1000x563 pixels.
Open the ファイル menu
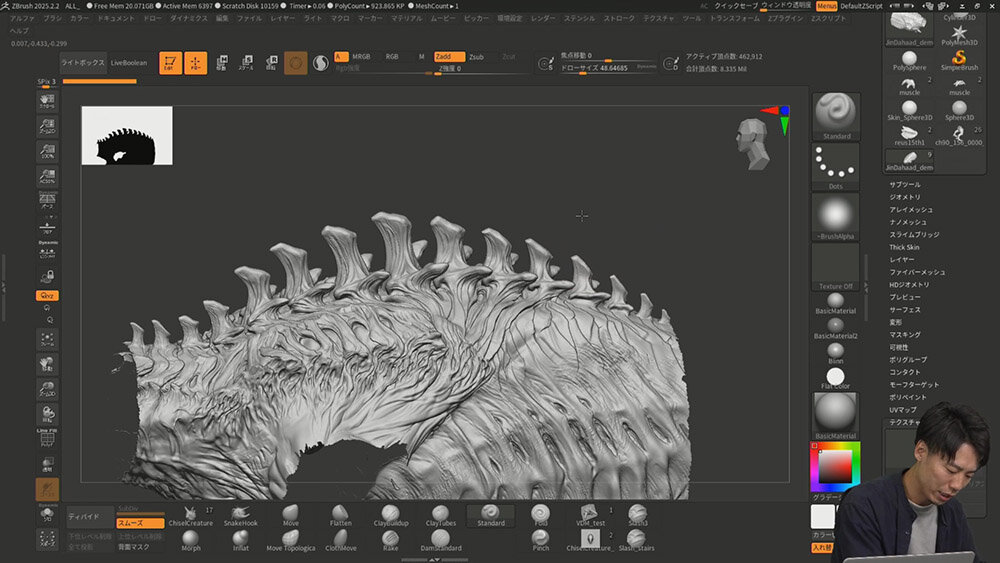click(x=249, y=18)
